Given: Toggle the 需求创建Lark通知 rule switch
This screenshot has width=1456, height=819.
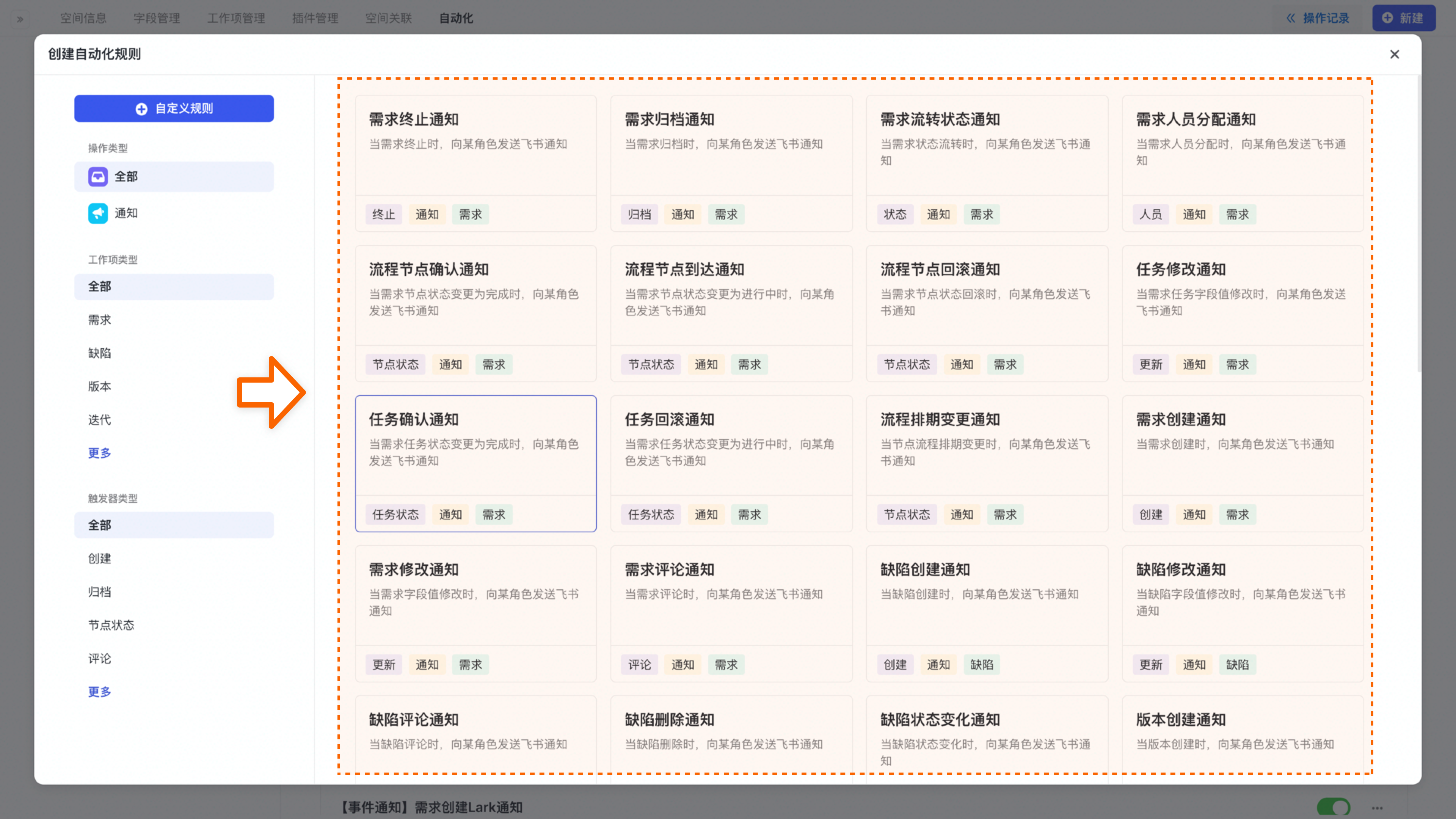Looking at the screenshot, I should coord(1334,806).
